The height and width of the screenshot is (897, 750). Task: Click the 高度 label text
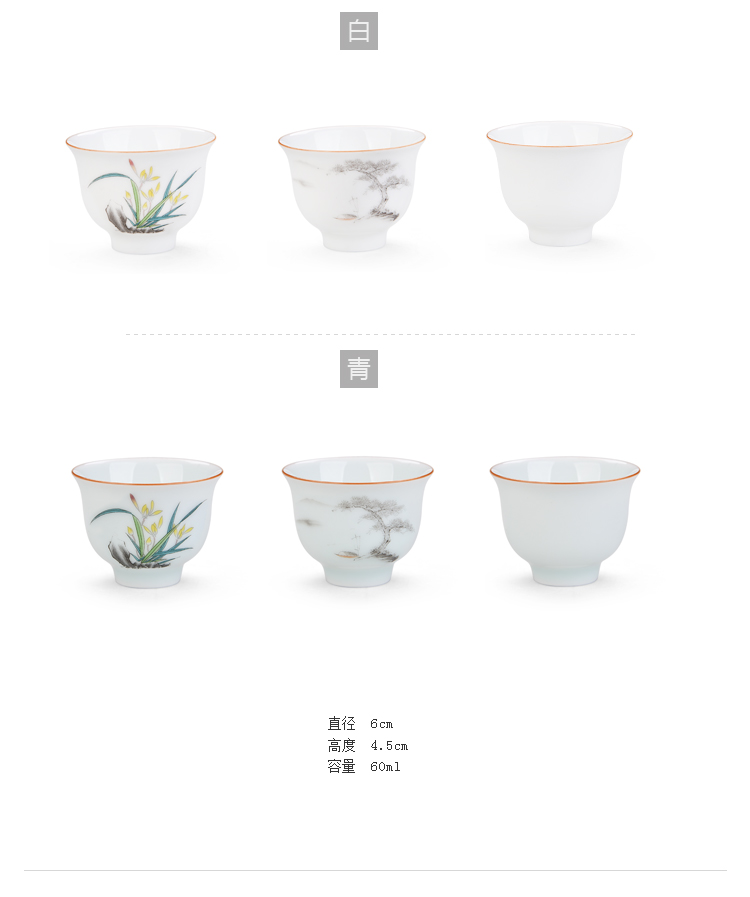pos(342,745)
